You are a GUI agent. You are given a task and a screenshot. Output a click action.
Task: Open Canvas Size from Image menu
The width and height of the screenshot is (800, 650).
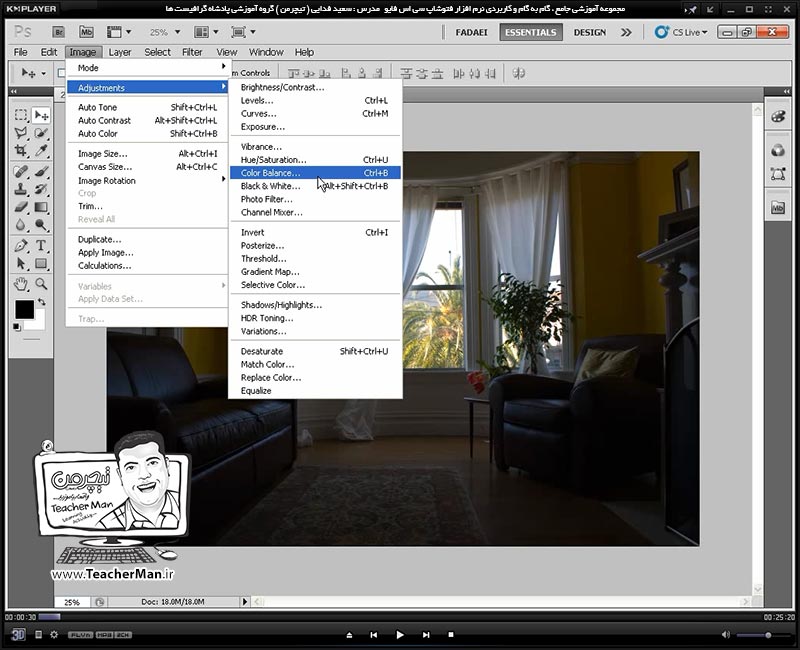pyautogui.click(x=147, y=167)
